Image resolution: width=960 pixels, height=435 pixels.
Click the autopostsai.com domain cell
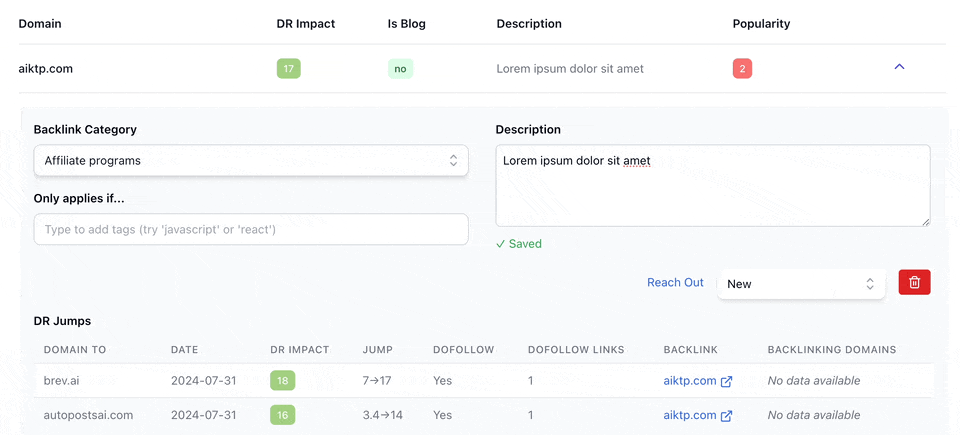click(88, 415)
